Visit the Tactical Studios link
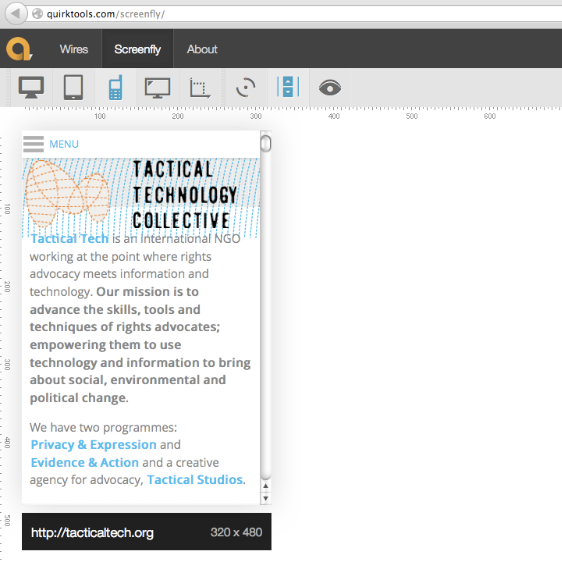 tap(195, 480)
